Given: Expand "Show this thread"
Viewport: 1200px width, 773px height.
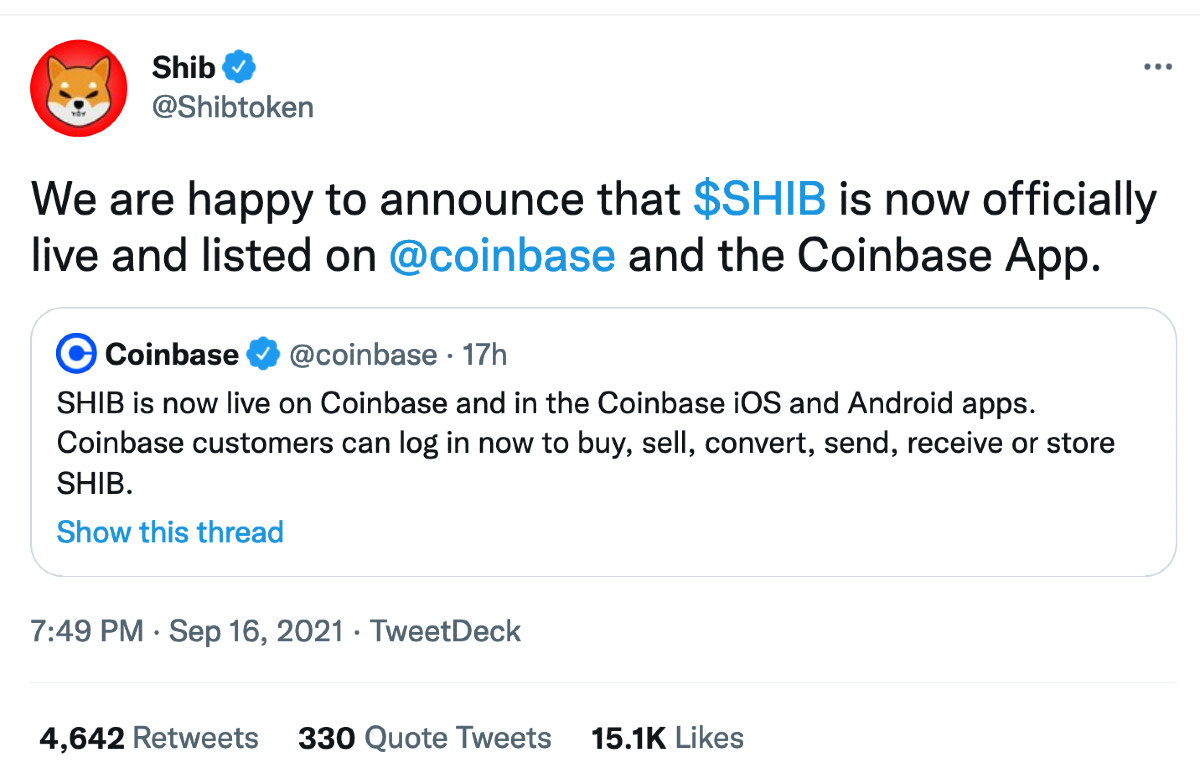Looking at the screenshot, I should coord(170,531).
